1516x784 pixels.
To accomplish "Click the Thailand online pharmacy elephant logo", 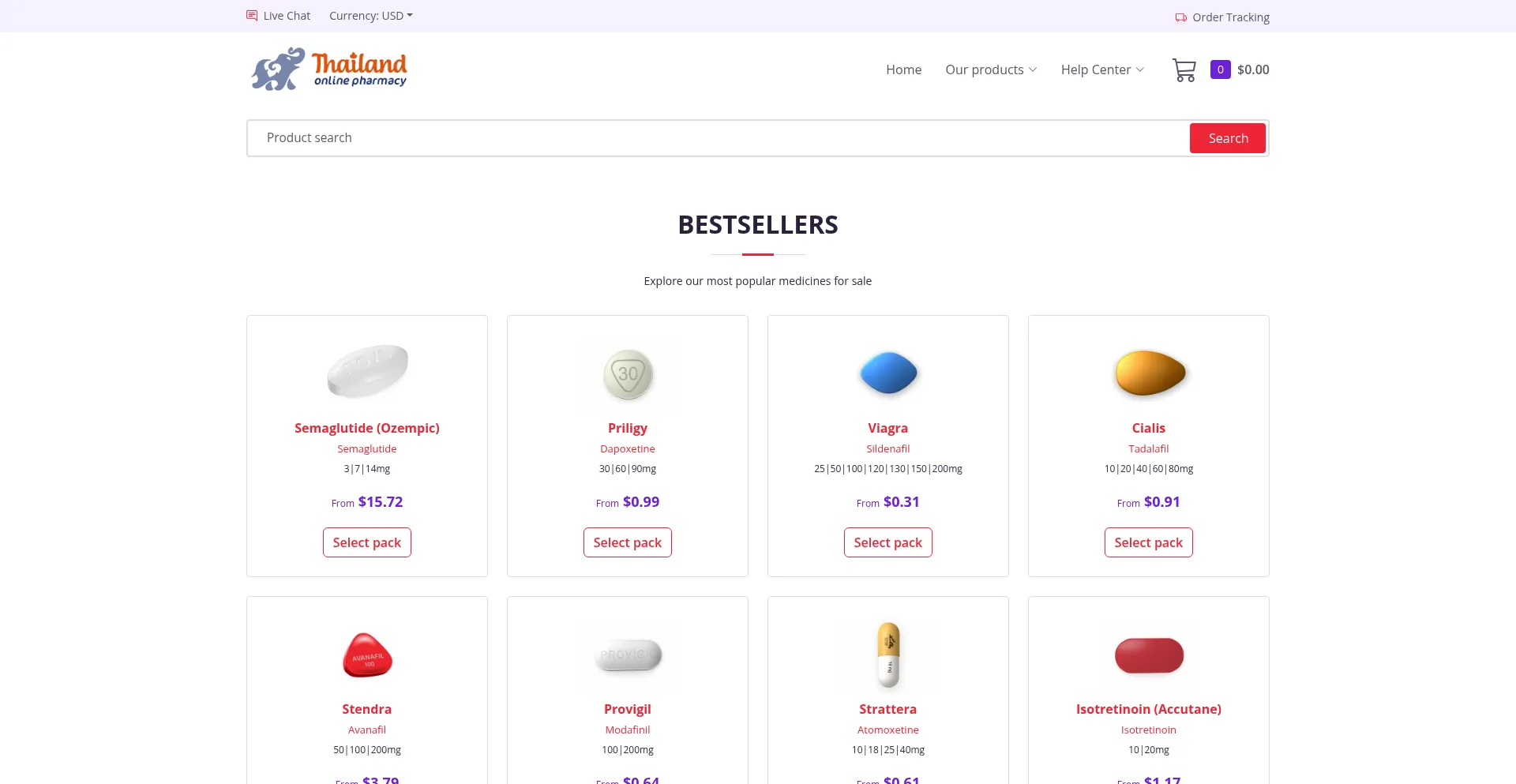I will [328, 69].
